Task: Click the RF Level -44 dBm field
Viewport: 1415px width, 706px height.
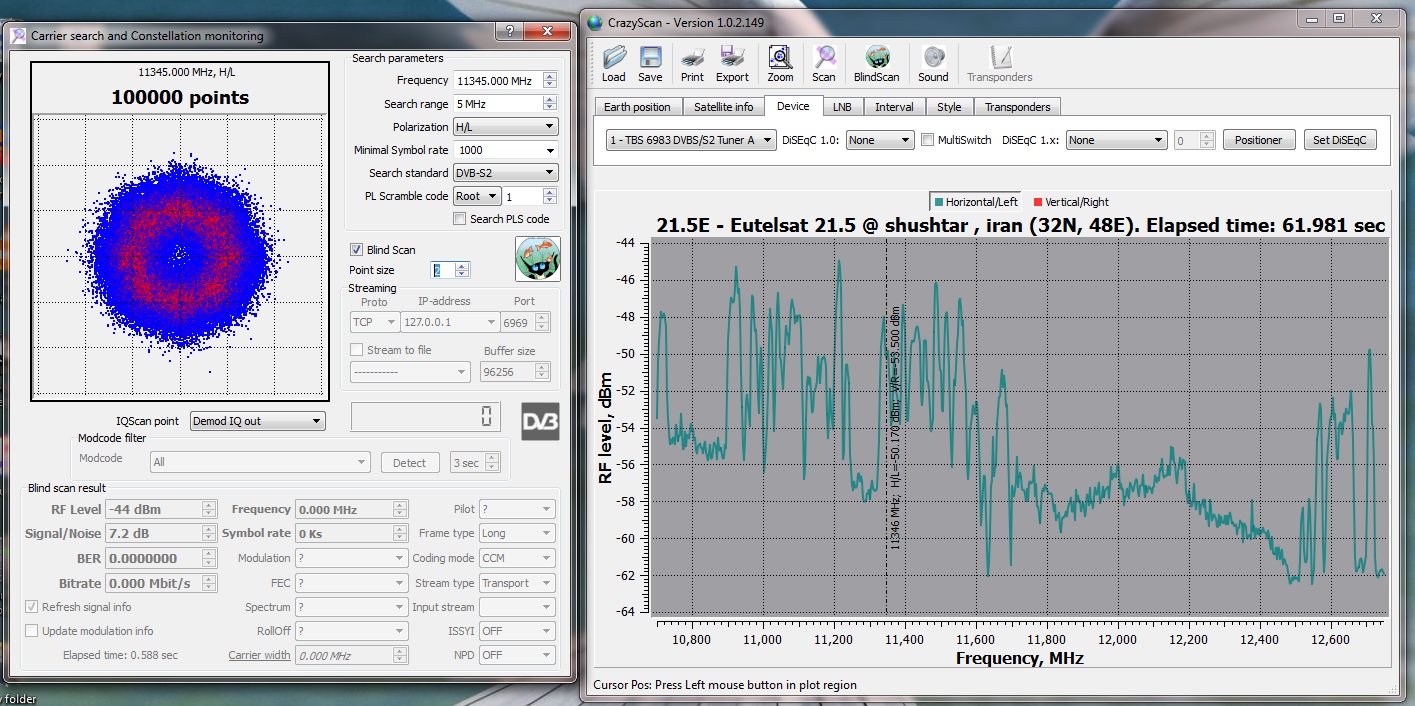Action: click(161, 510)
